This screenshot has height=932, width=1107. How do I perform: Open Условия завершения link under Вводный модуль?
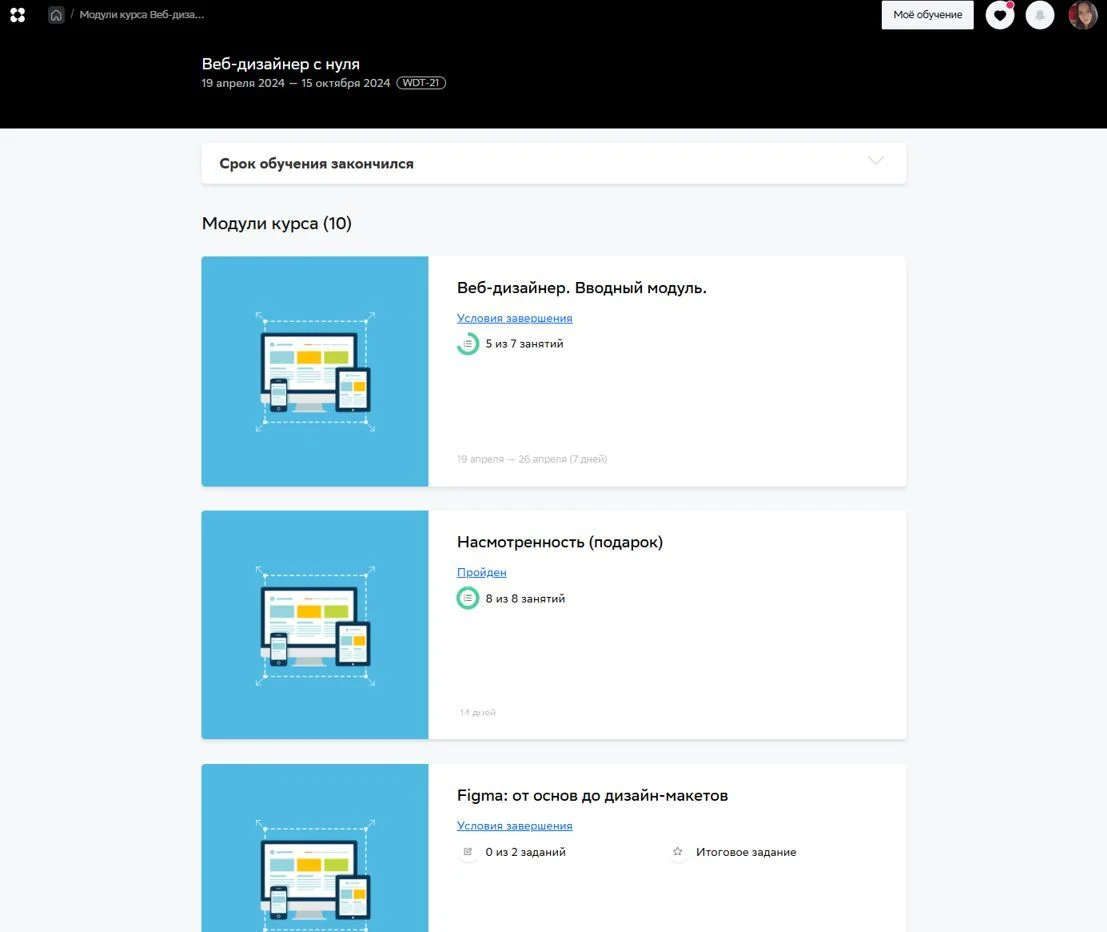coord(515,318)
